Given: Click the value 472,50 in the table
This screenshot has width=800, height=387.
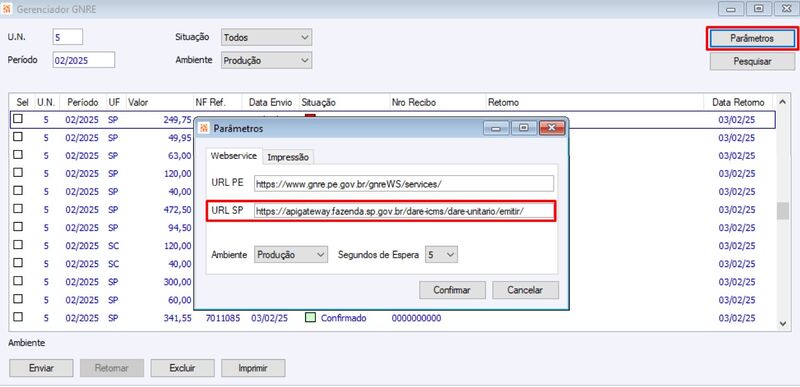Looking at the screenshot, I should pos(178,210).
